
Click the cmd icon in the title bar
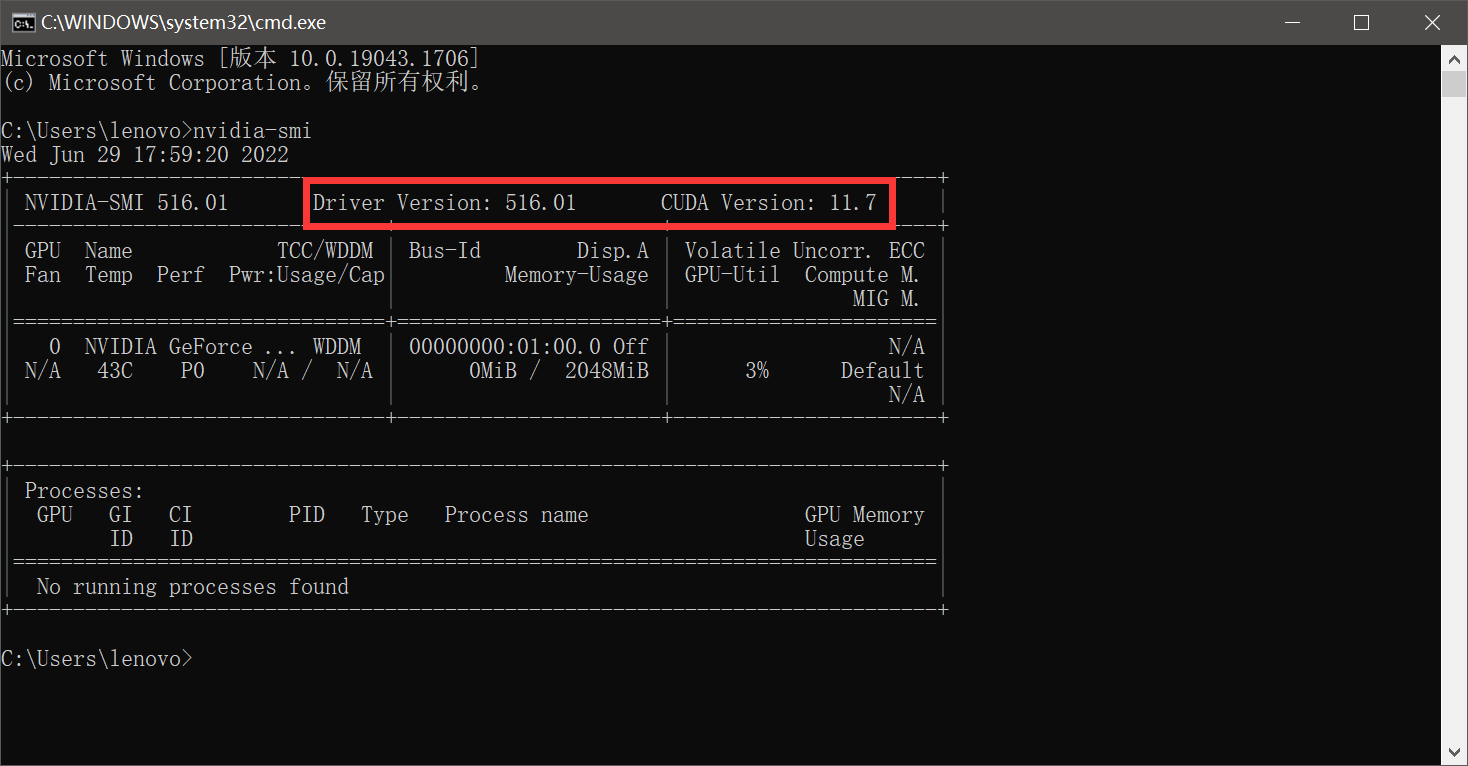pyautogui.click(x=22, y=22)
